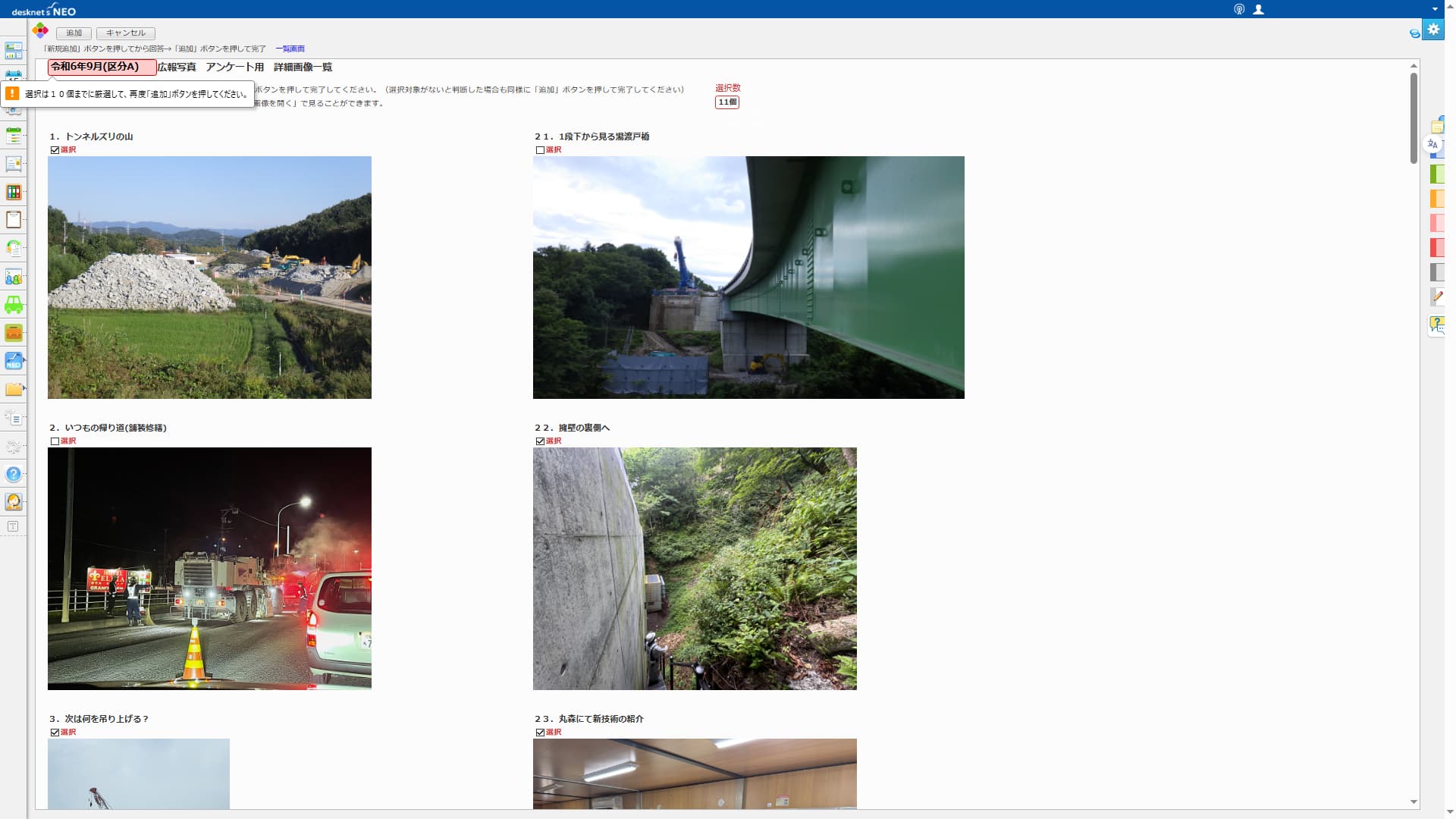Screen dimensions: 1456x819
Task: Open the 一覧画面 link
Action: (290, 49)
